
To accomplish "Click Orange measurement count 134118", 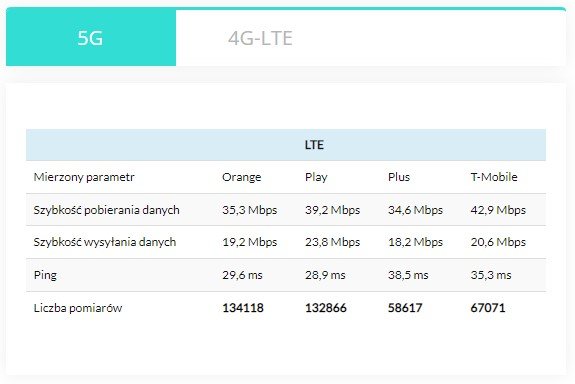I will tap(243, 308).
